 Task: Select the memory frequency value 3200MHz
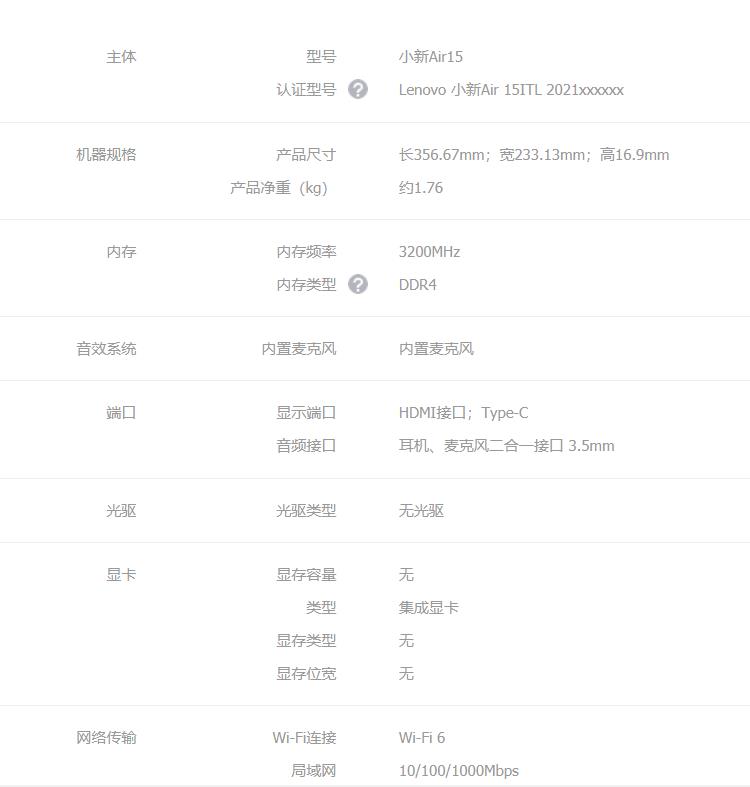coord(429,251)
